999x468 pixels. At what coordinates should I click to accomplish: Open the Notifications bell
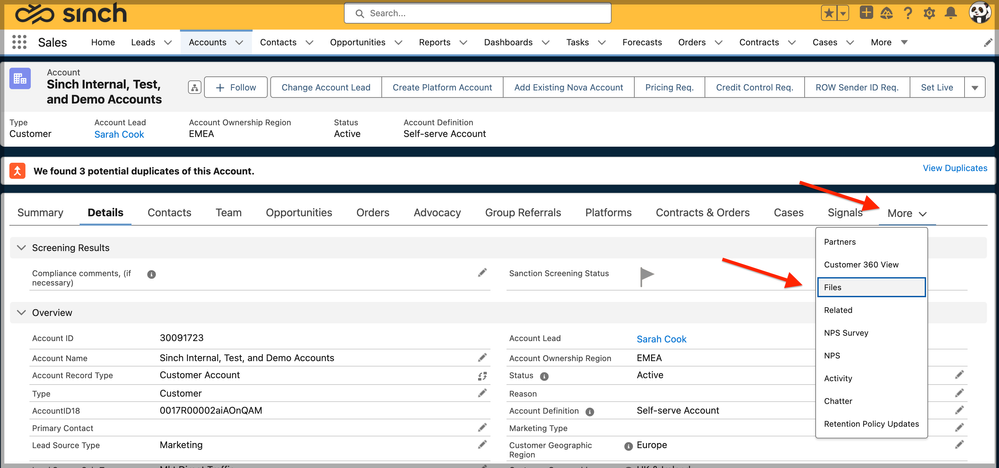click(x=951, y=13)
